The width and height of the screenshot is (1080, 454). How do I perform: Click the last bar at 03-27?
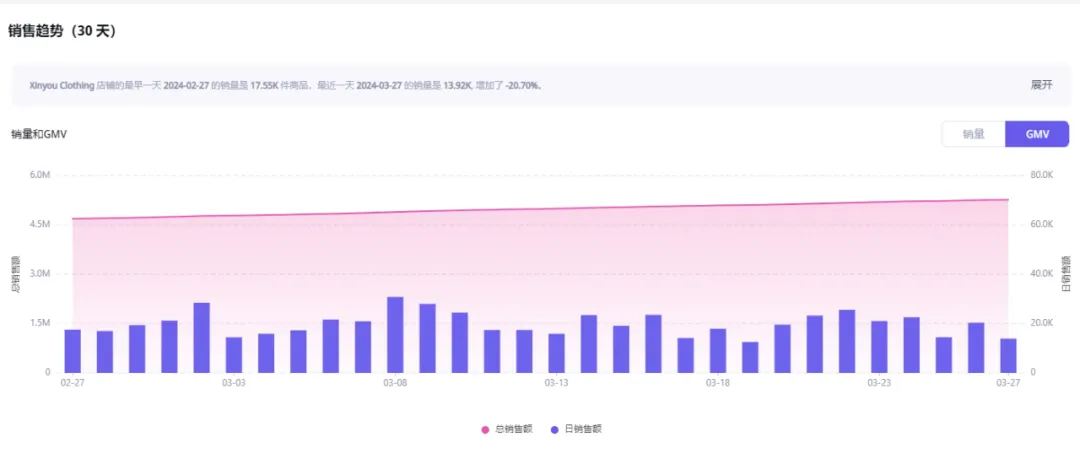click(1008, 356)
